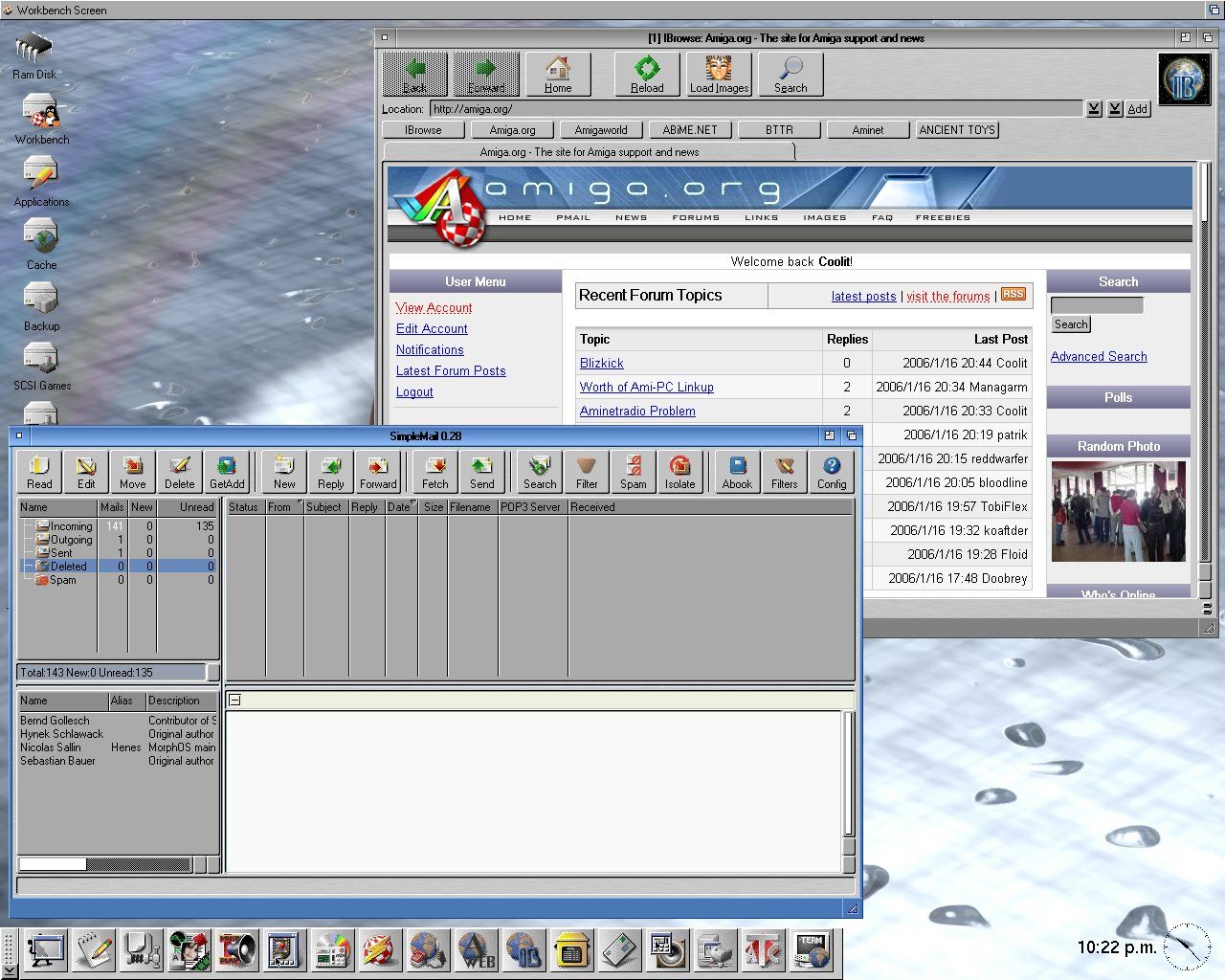
Task: Open the Cache disk icon
Action: [41, 244]
